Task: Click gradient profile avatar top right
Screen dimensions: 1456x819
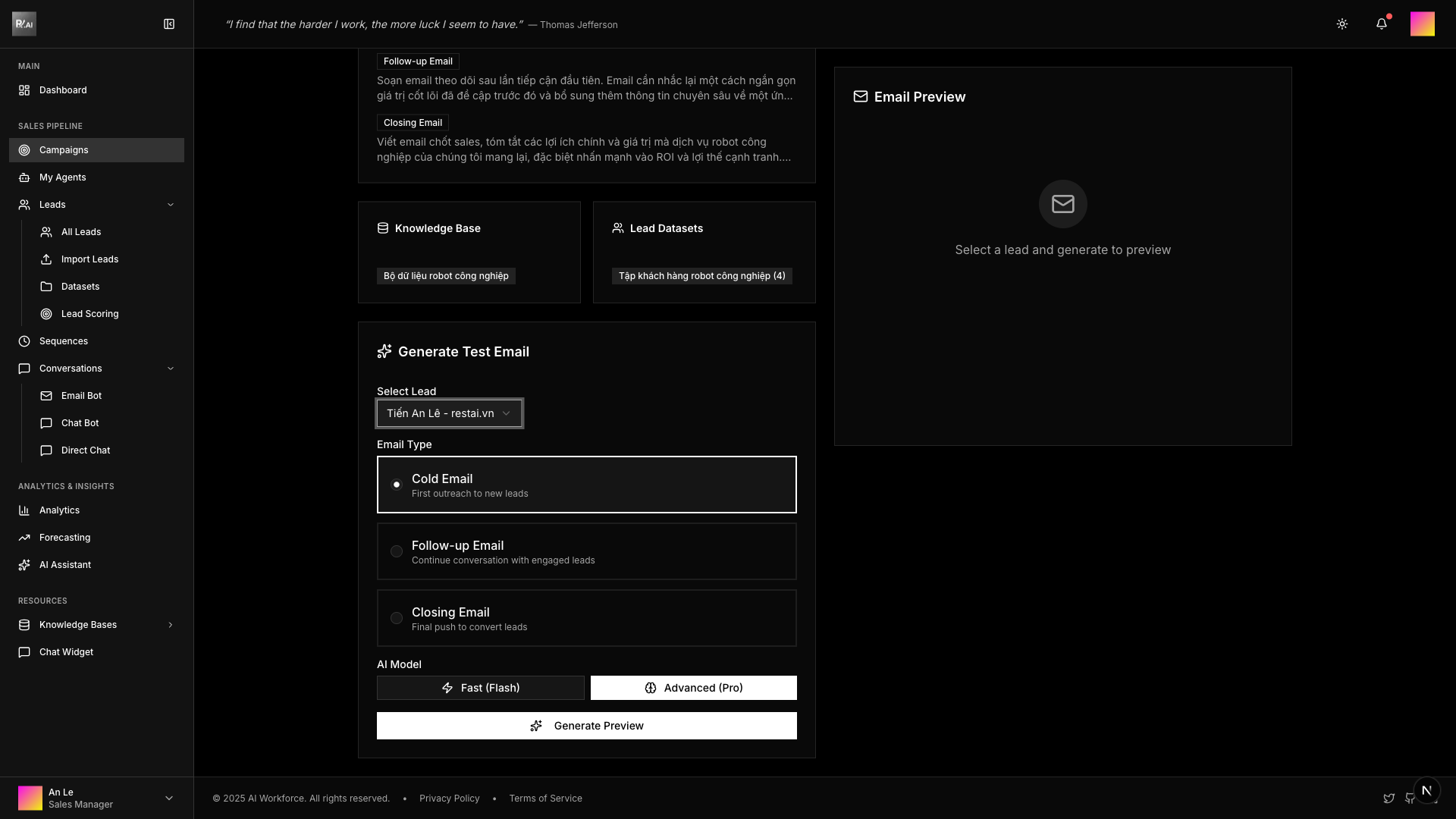Action: pyautogui.click(x=1422, y=24)
